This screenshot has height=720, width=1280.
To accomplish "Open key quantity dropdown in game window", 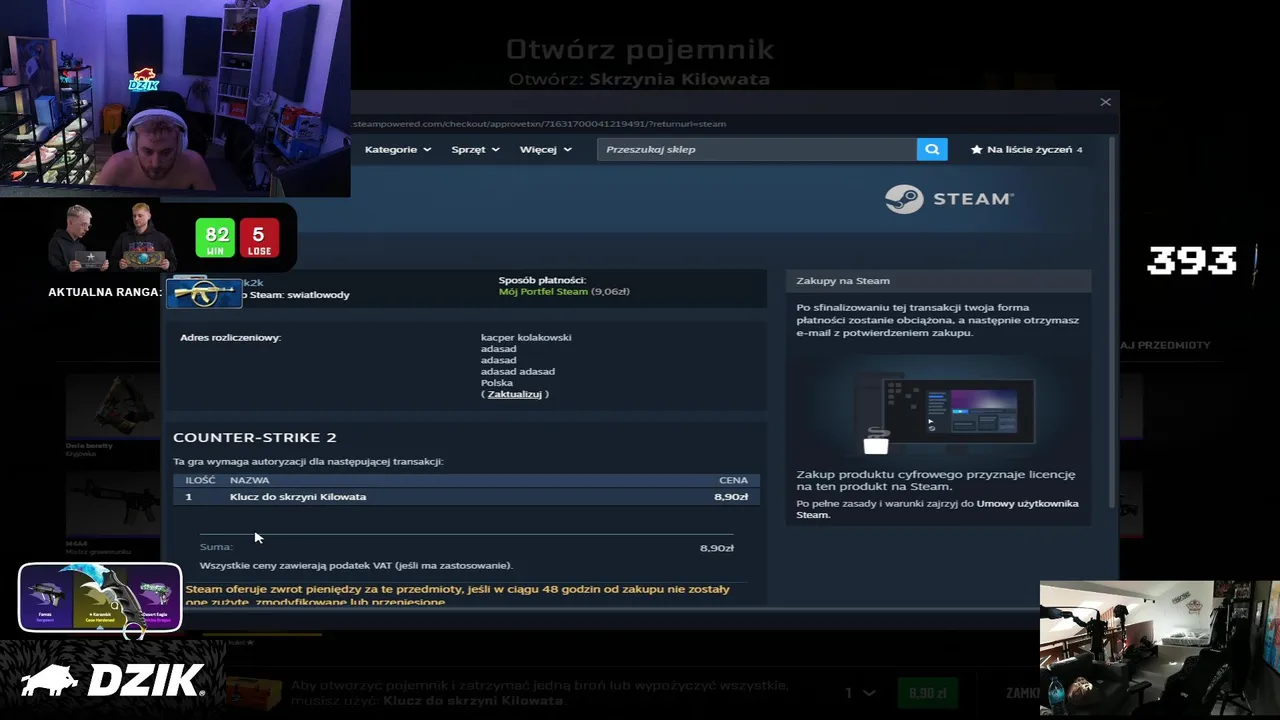I will [x=860, y=693].
